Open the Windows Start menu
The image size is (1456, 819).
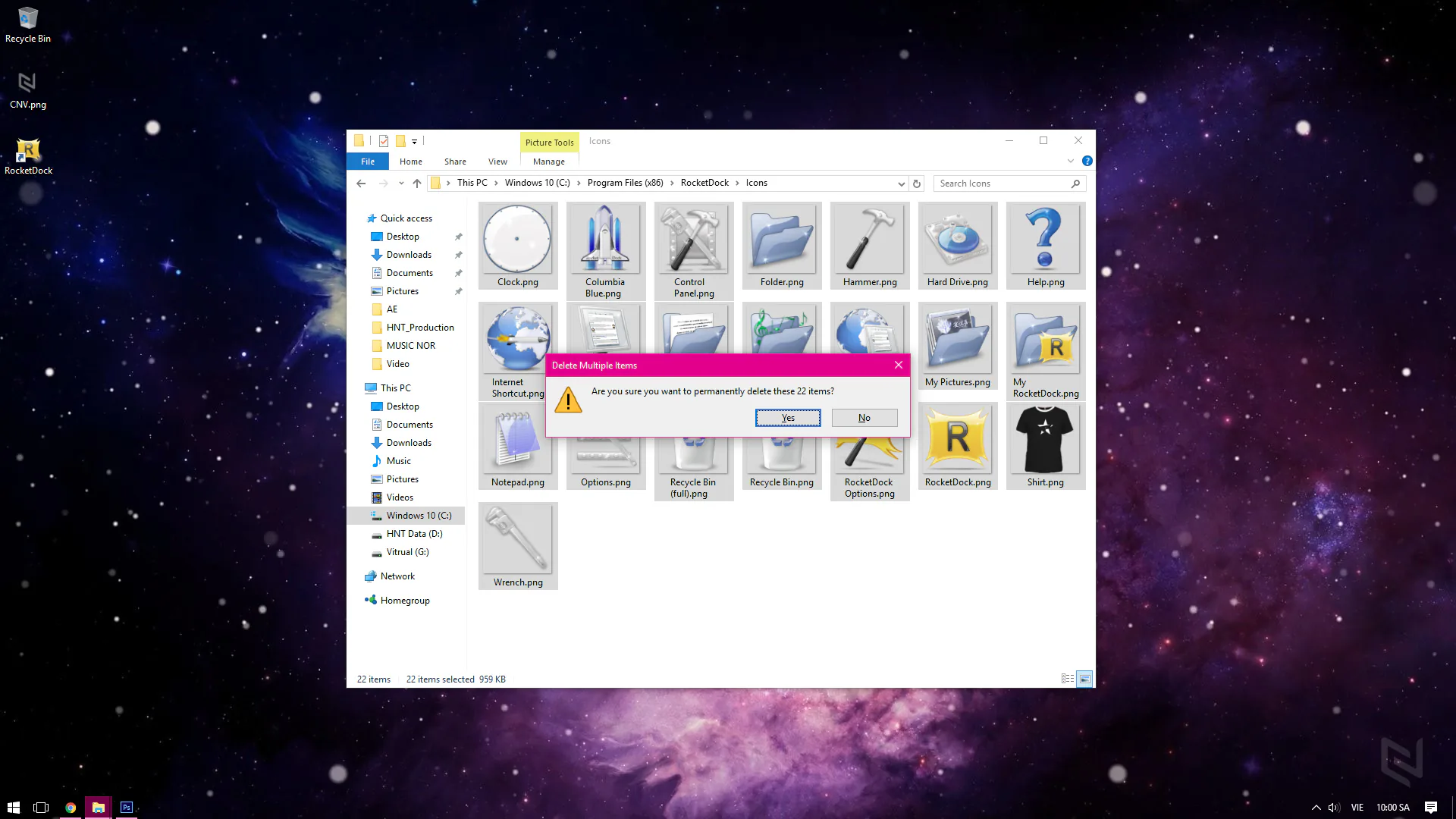14,807
